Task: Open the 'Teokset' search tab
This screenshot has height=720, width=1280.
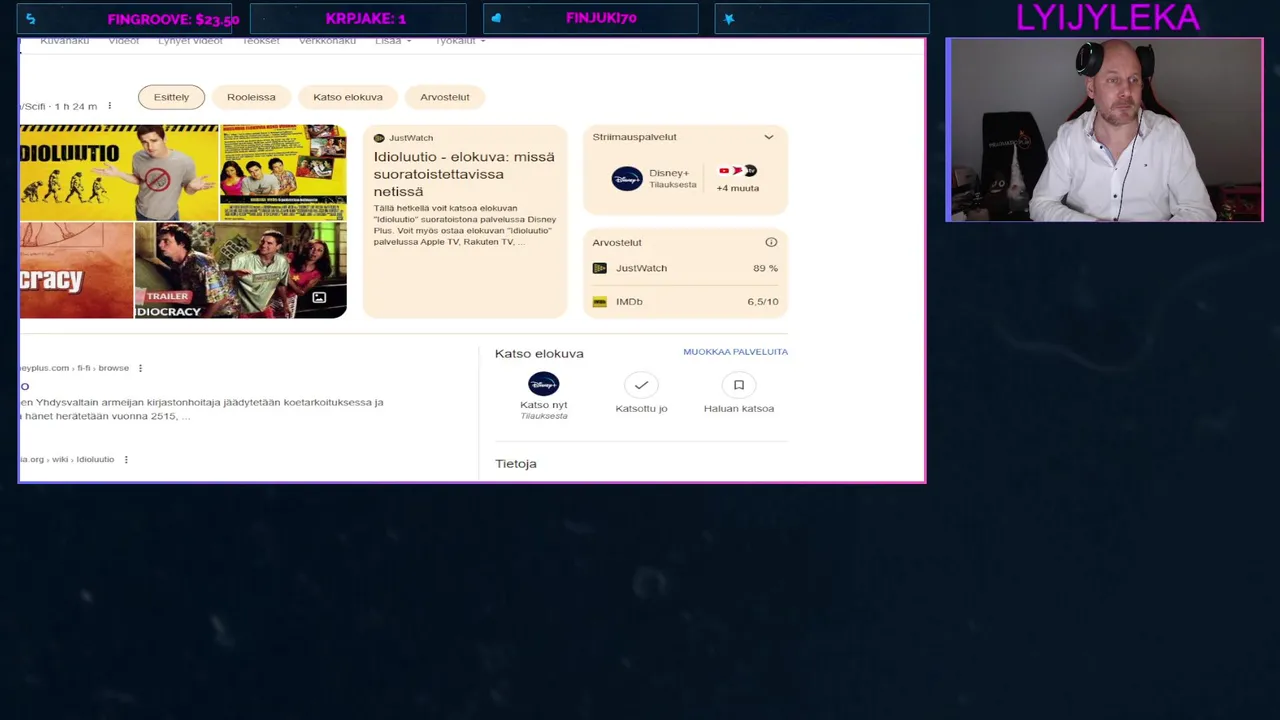Action: point(261,41)
